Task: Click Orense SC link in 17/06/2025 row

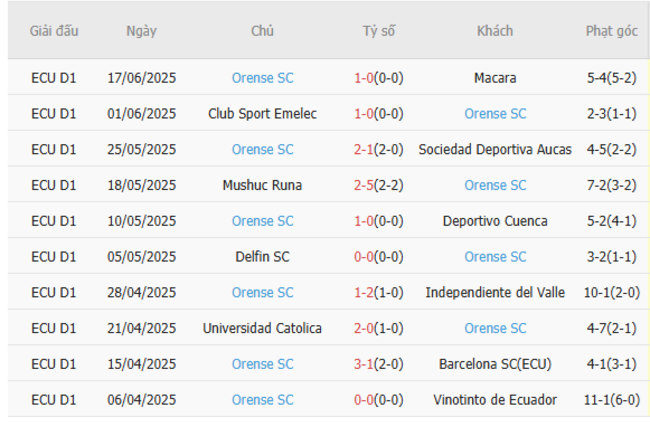Action: click(262, 78)
